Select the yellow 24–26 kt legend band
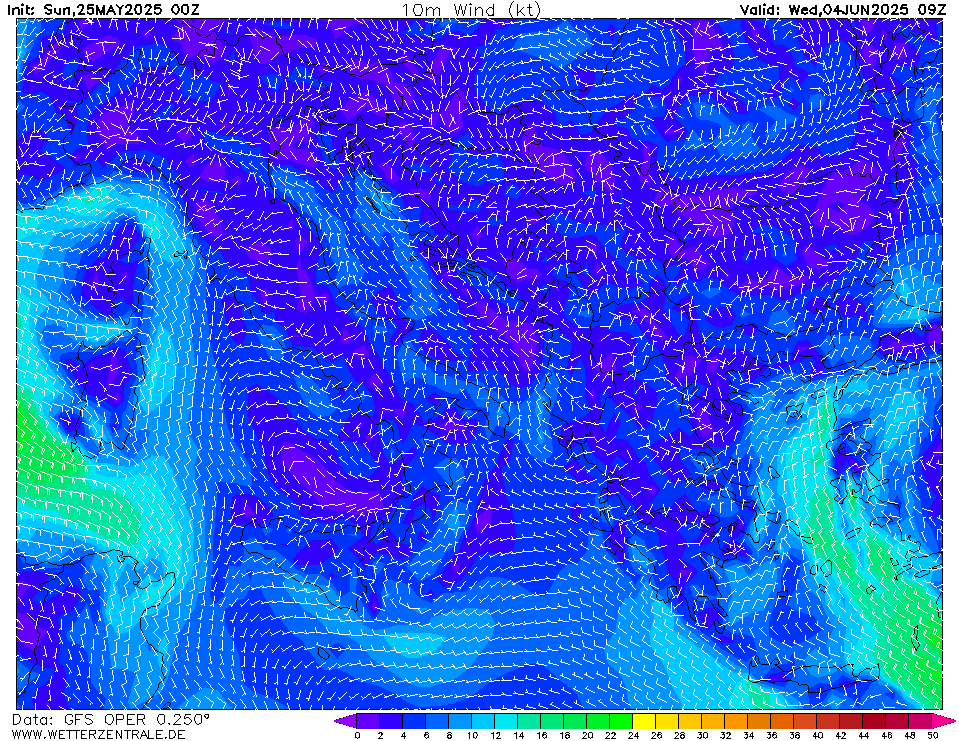This screenshot has height=741, width=959. pyautogui.click(x=644, y=721)
